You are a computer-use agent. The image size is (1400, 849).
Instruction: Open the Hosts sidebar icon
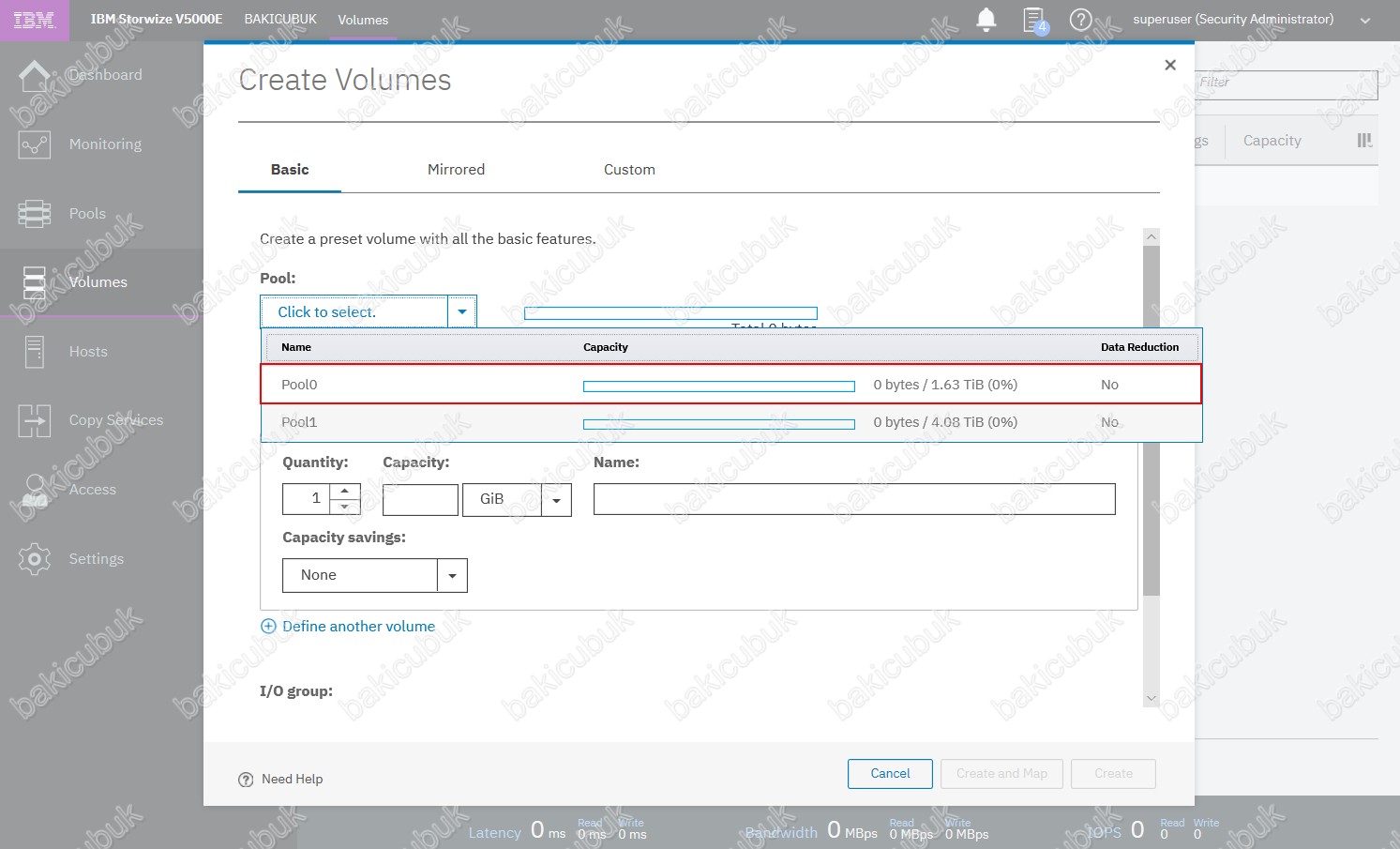tap(35, 352)
